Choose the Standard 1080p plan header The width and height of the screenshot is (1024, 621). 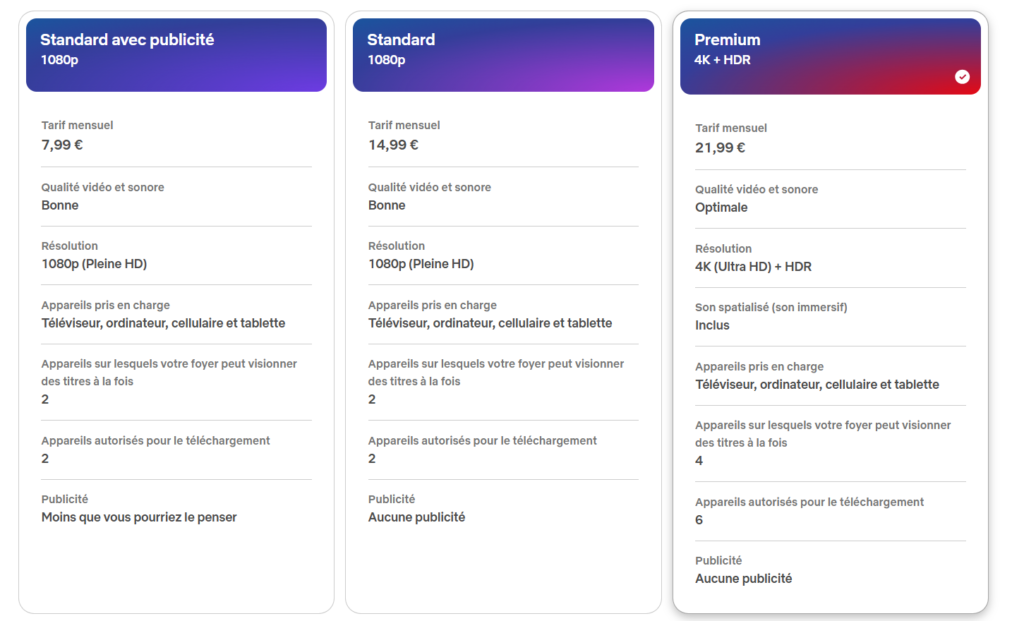point(503,55)
